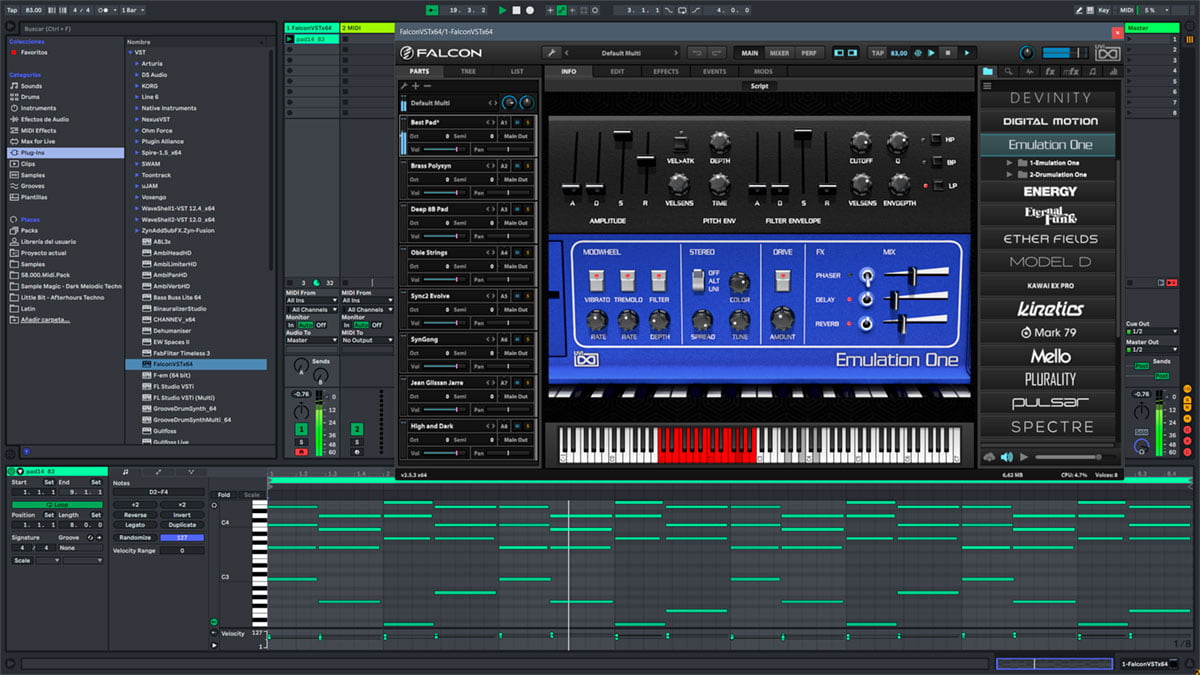Click the Ableton transport record button
Image resolution: width=1200 pixels, height=675 pixels.
pyautogui.click(x=529, y=10)
